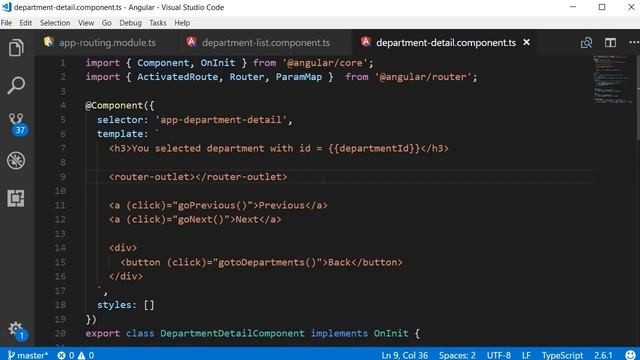640x360 pixels.
Task: Select the department-detail.component.ts tab
Action: pyautogui.click(x=444, y=42)
